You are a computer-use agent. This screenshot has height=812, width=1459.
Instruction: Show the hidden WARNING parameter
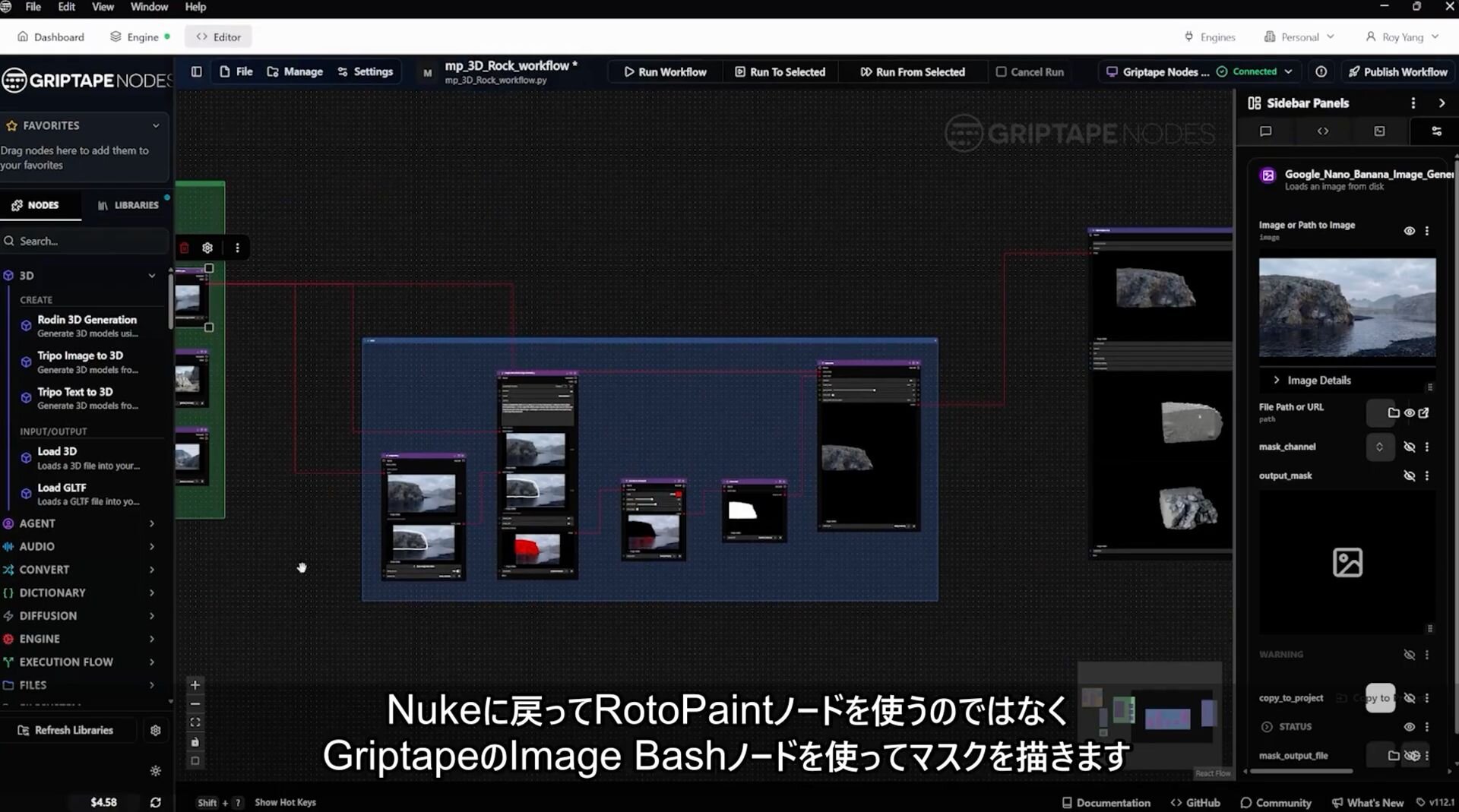pyautogui.click(x=1410, y=654)
